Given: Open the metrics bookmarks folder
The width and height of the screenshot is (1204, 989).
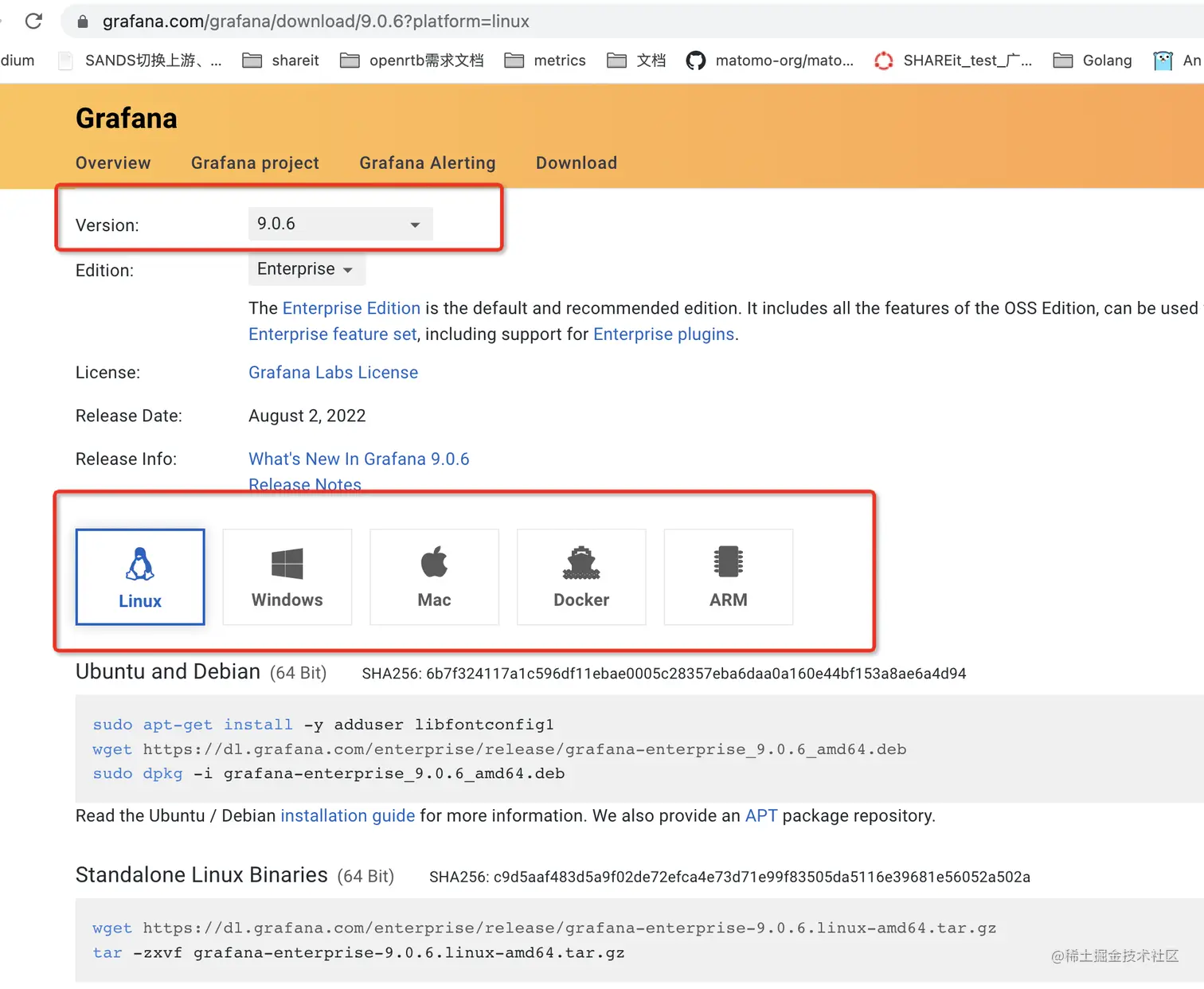Looking at the screenshot, I should (545, 61).
